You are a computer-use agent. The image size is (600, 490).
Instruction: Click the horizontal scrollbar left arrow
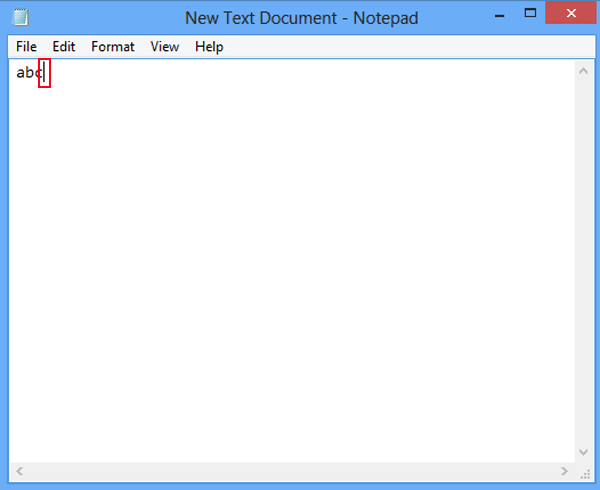(x=19, y=471)
